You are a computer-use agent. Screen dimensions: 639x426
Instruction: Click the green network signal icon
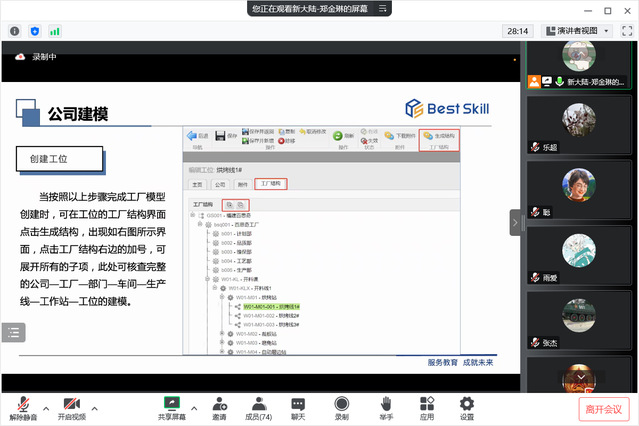[x=55, y=31]
